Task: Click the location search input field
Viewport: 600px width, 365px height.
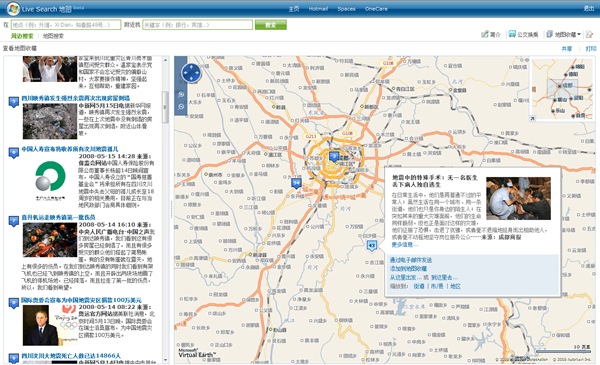Action: [x=66, y=25]
